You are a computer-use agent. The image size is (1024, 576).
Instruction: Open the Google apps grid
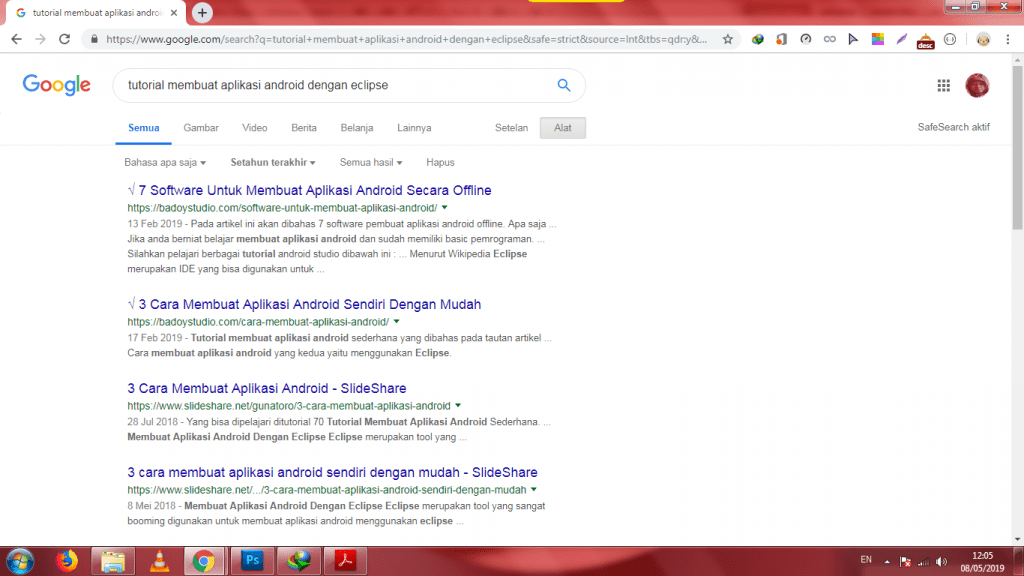[944, 86]
